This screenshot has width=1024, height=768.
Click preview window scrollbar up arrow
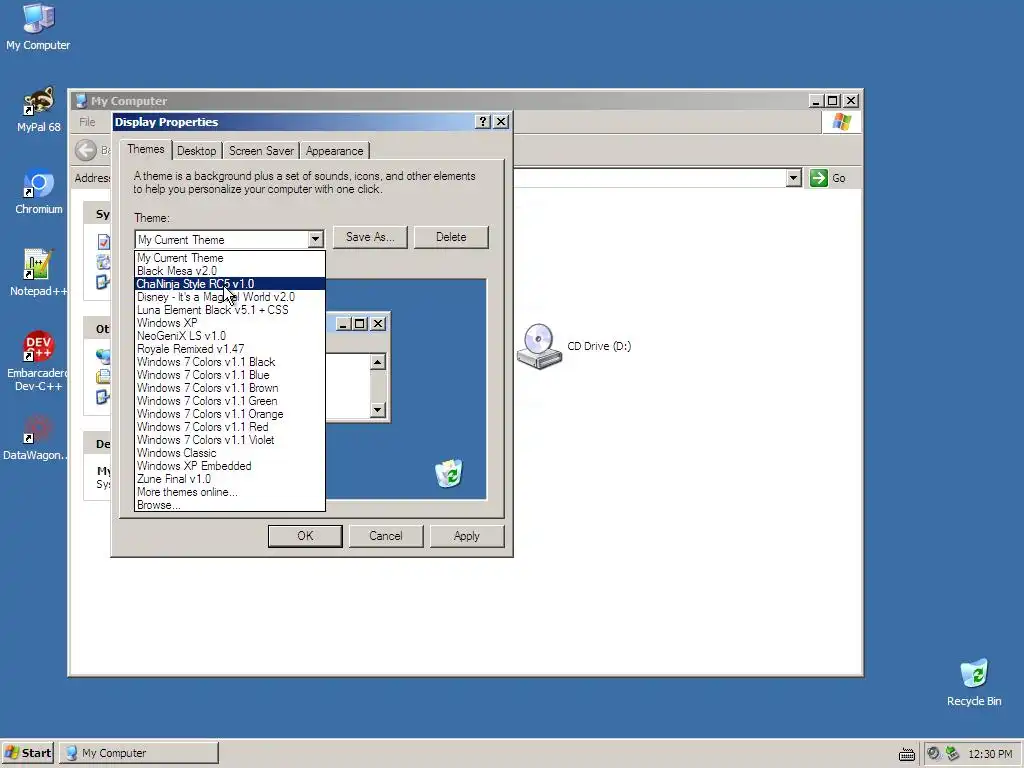(x=377, y=362)
